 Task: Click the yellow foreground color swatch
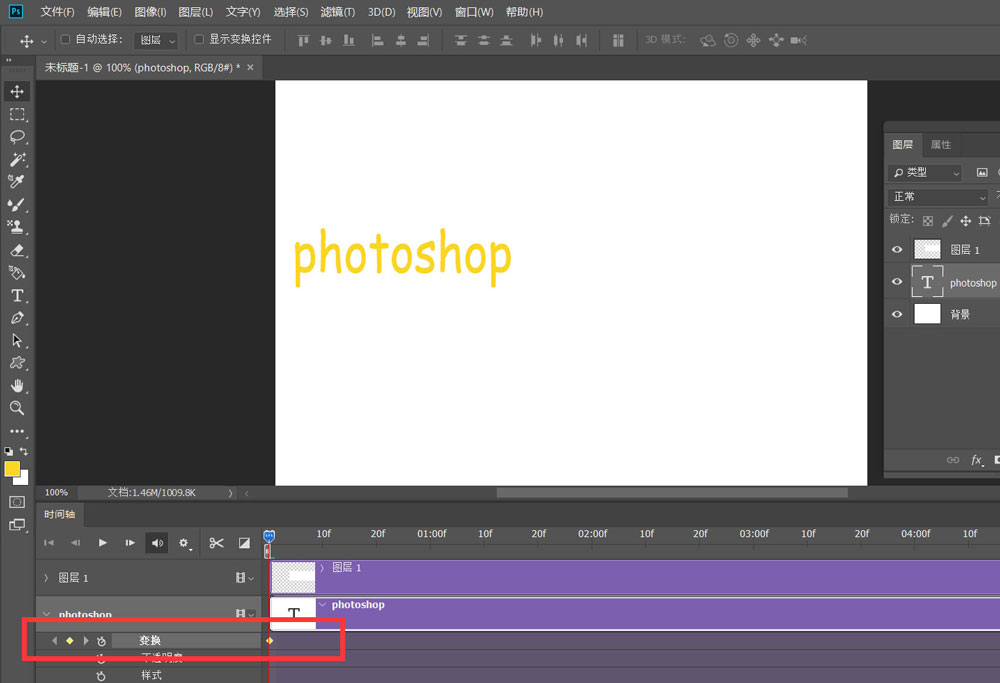(13, 469)
